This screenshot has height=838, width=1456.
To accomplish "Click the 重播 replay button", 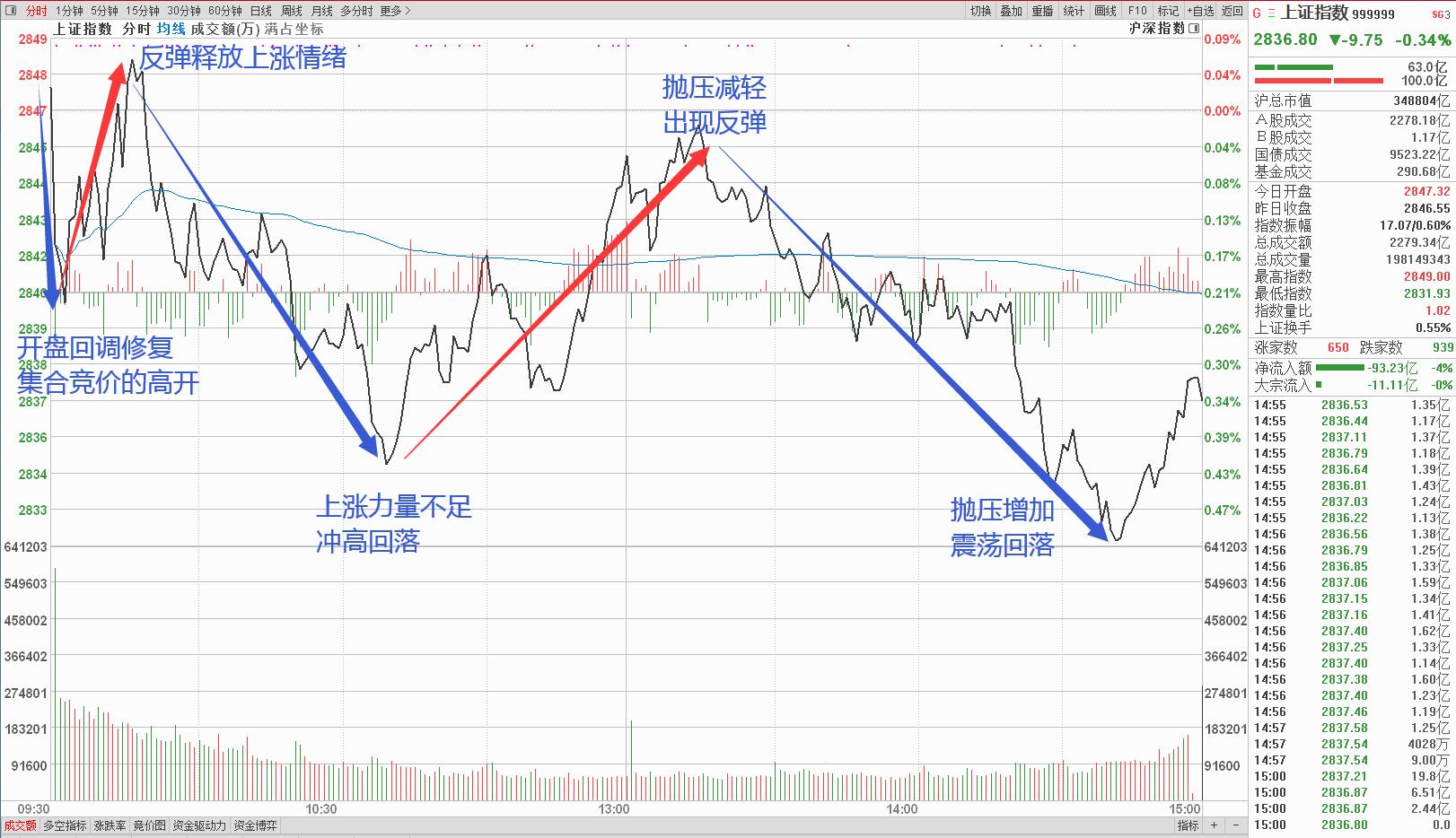I will pyautogui.click(x=1042, y=11).
